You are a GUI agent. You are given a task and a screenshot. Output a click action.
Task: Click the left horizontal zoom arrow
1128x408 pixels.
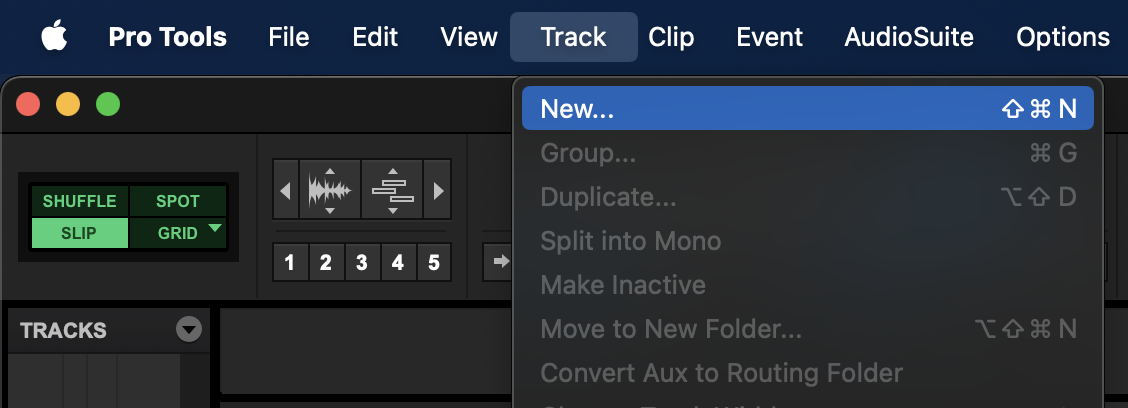click(287, 189)
